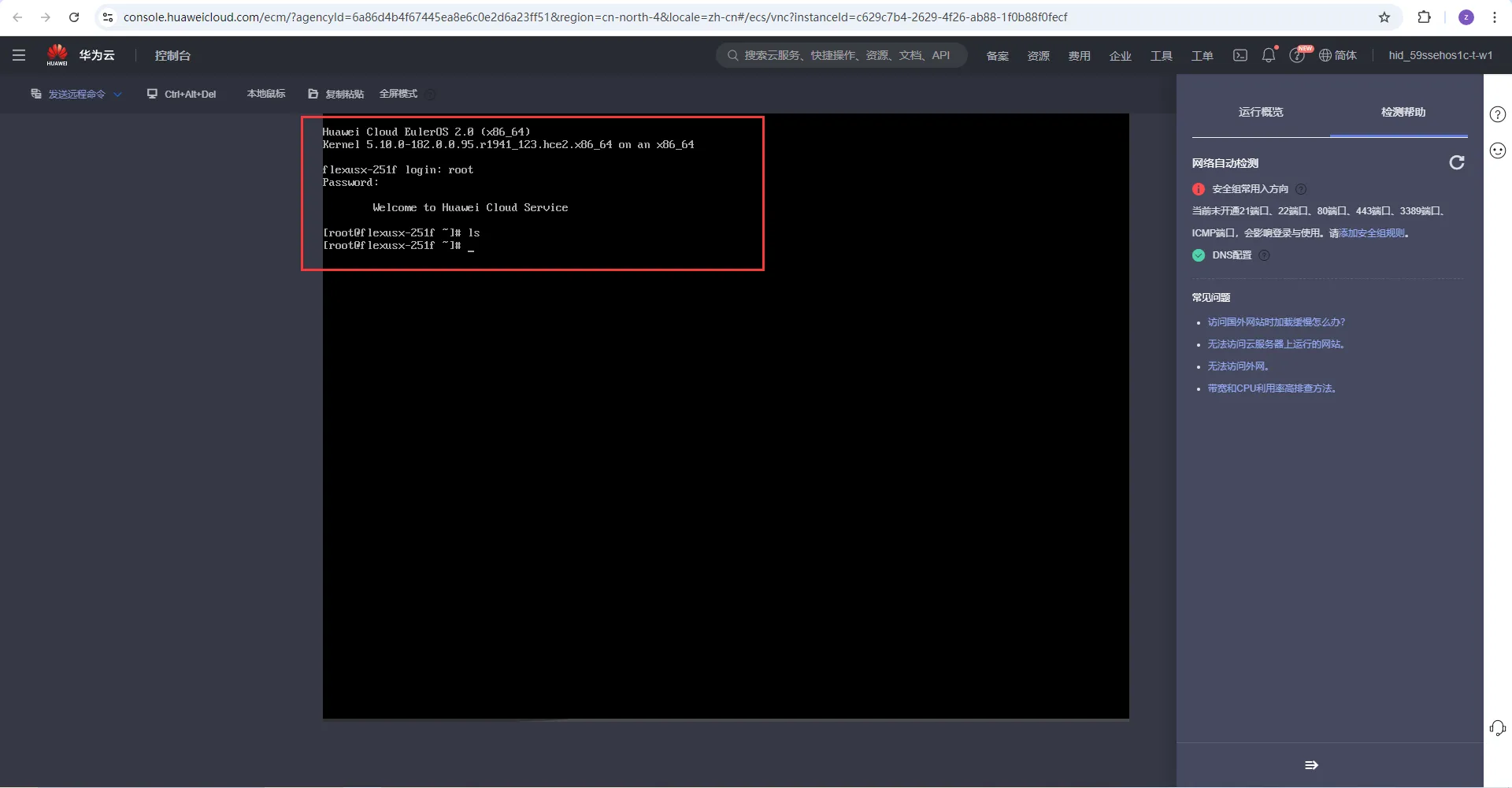Click the 本地鼠标 button
Screen dimensions: 1512x788
[266, 94]
